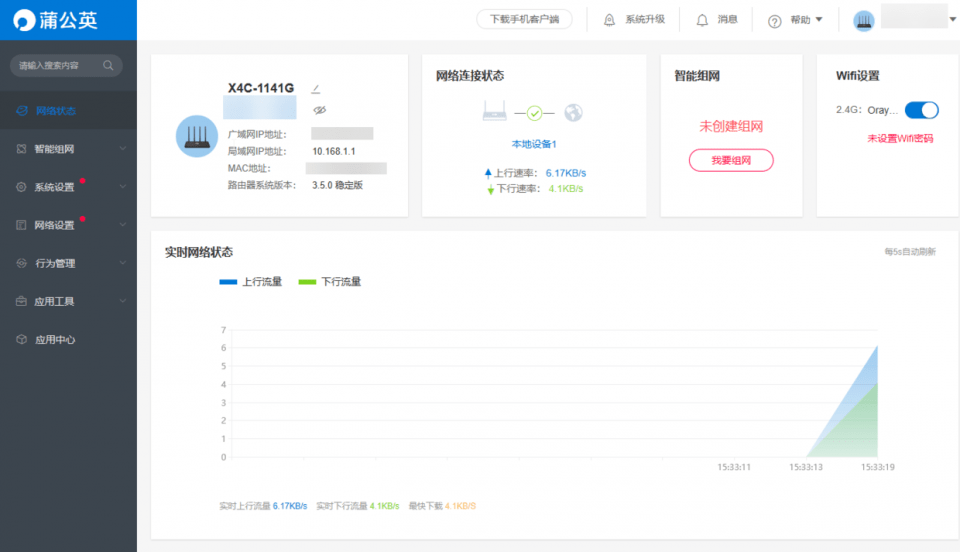Viewport: 960px width, 552px height.
Task: Open 应用中心 from the sidebar
Action: 55,340
